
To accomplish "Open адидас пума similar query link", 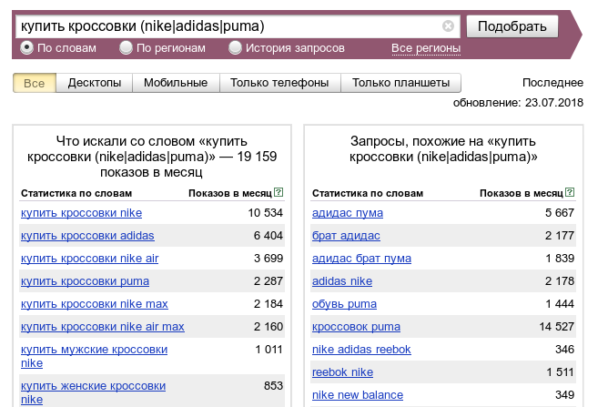I will pos(347,213).
